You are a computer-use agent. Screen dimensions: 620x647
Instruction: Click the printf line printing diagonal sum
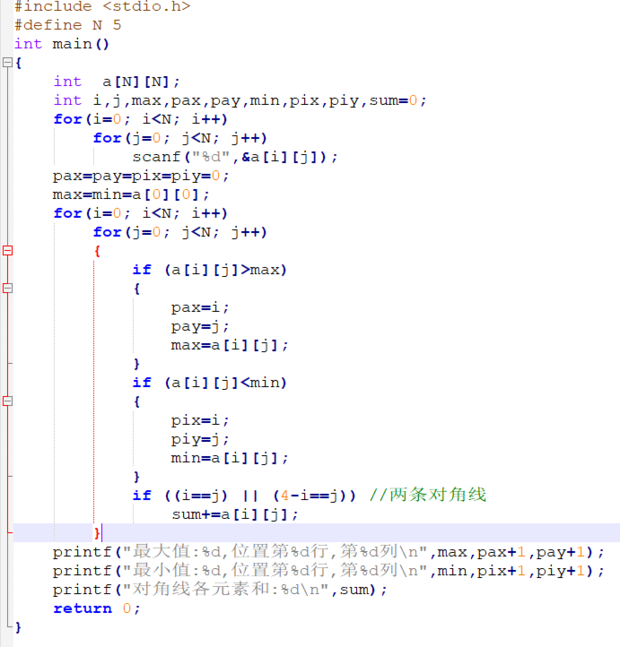(x=220, y=590)
